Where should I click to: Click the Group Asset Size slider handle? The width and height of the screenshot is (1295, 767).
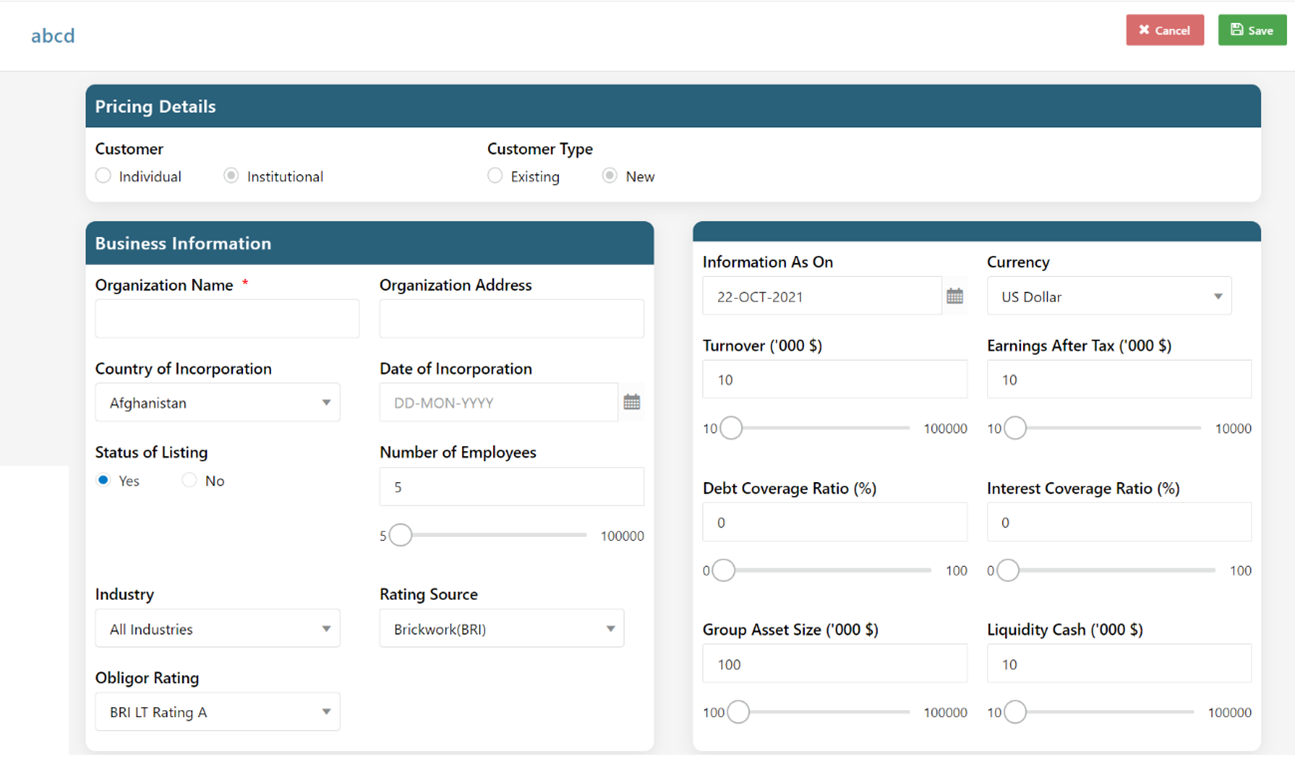tap(738, 712)
